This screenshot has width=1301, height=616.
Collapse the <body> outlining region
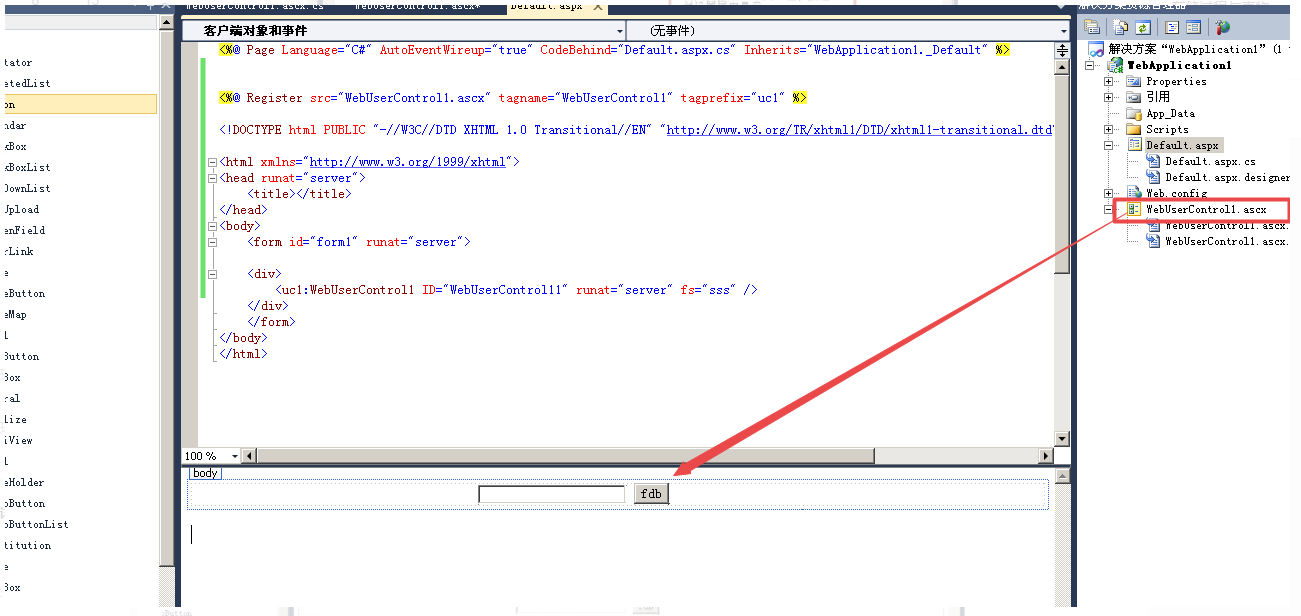coord(211,226)
